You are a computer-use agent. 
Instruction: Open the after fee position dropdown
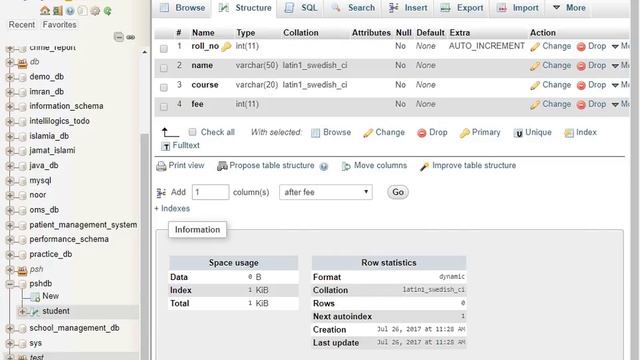click(x=326, y=192)
